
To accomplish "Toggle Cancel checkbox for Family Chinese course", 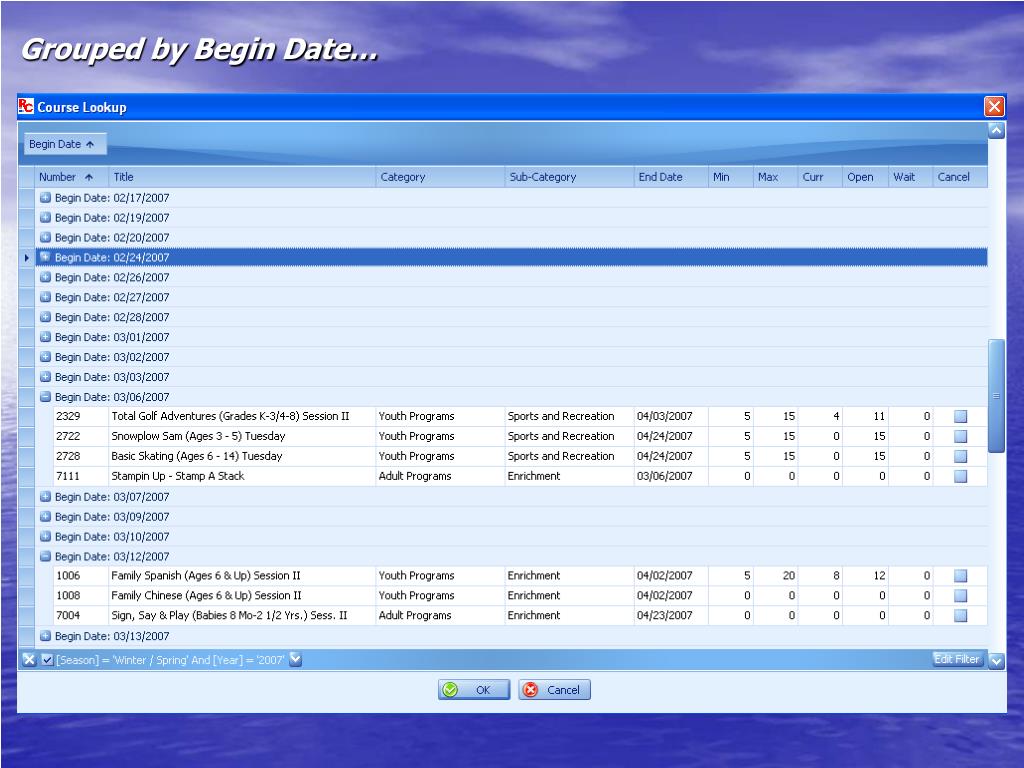I will pos(960,596).
